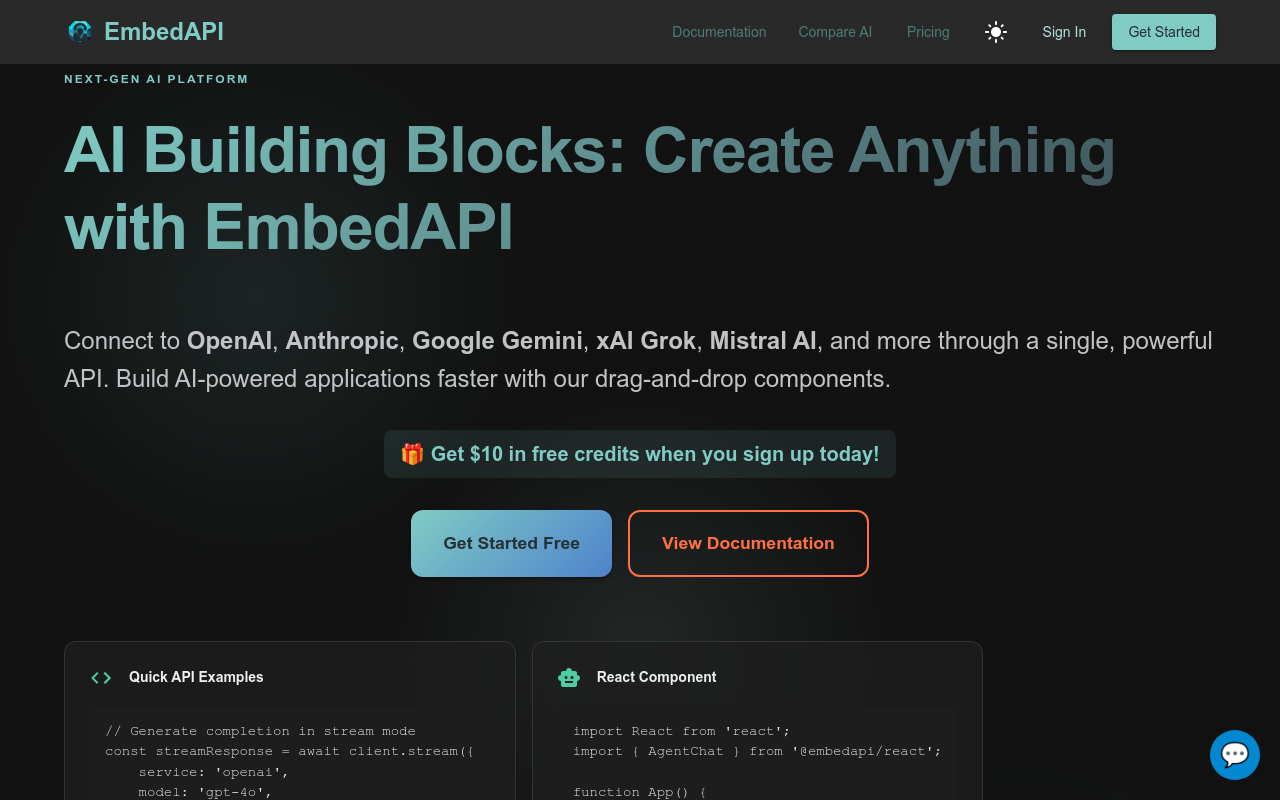Click the free credits signup banner

[640, 454]
